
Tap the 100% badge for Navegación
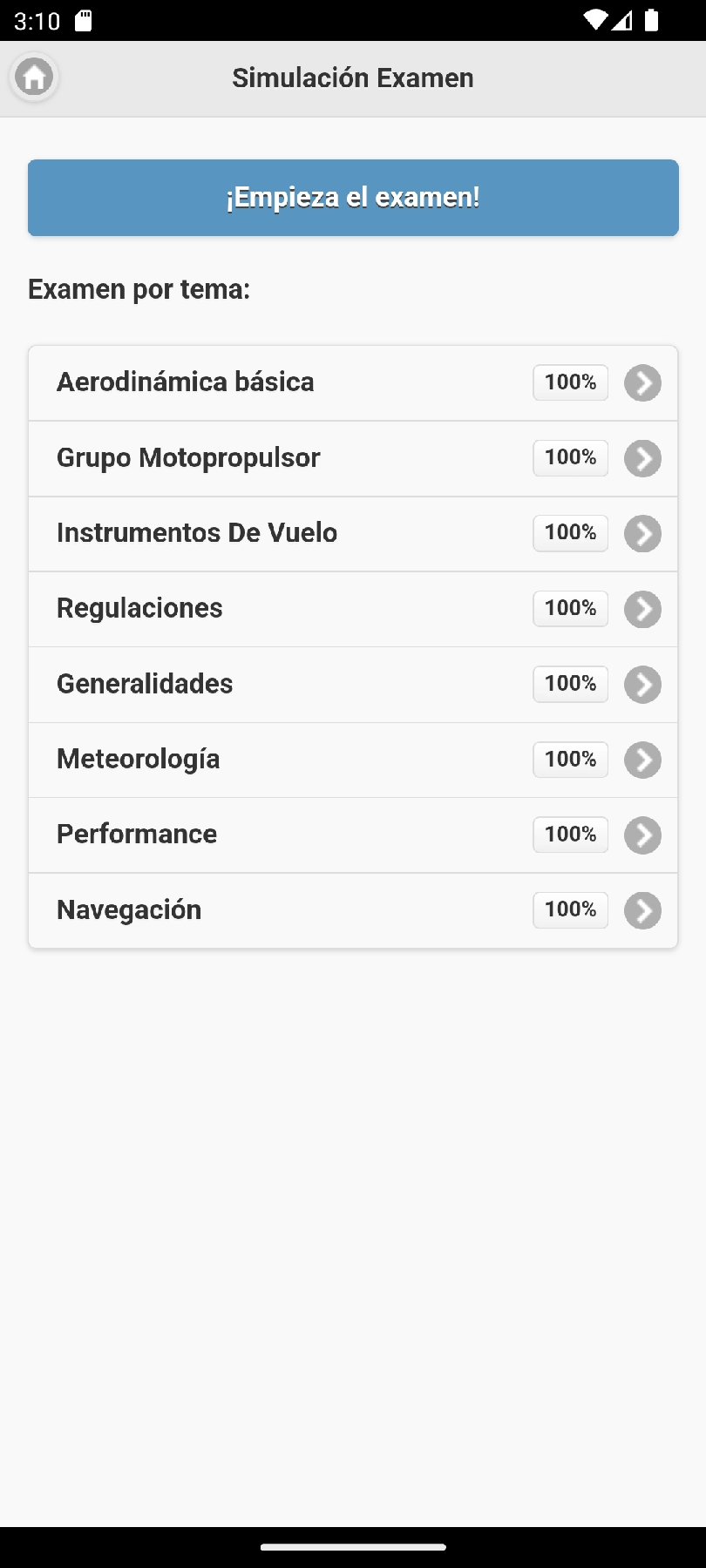point(570,910)
